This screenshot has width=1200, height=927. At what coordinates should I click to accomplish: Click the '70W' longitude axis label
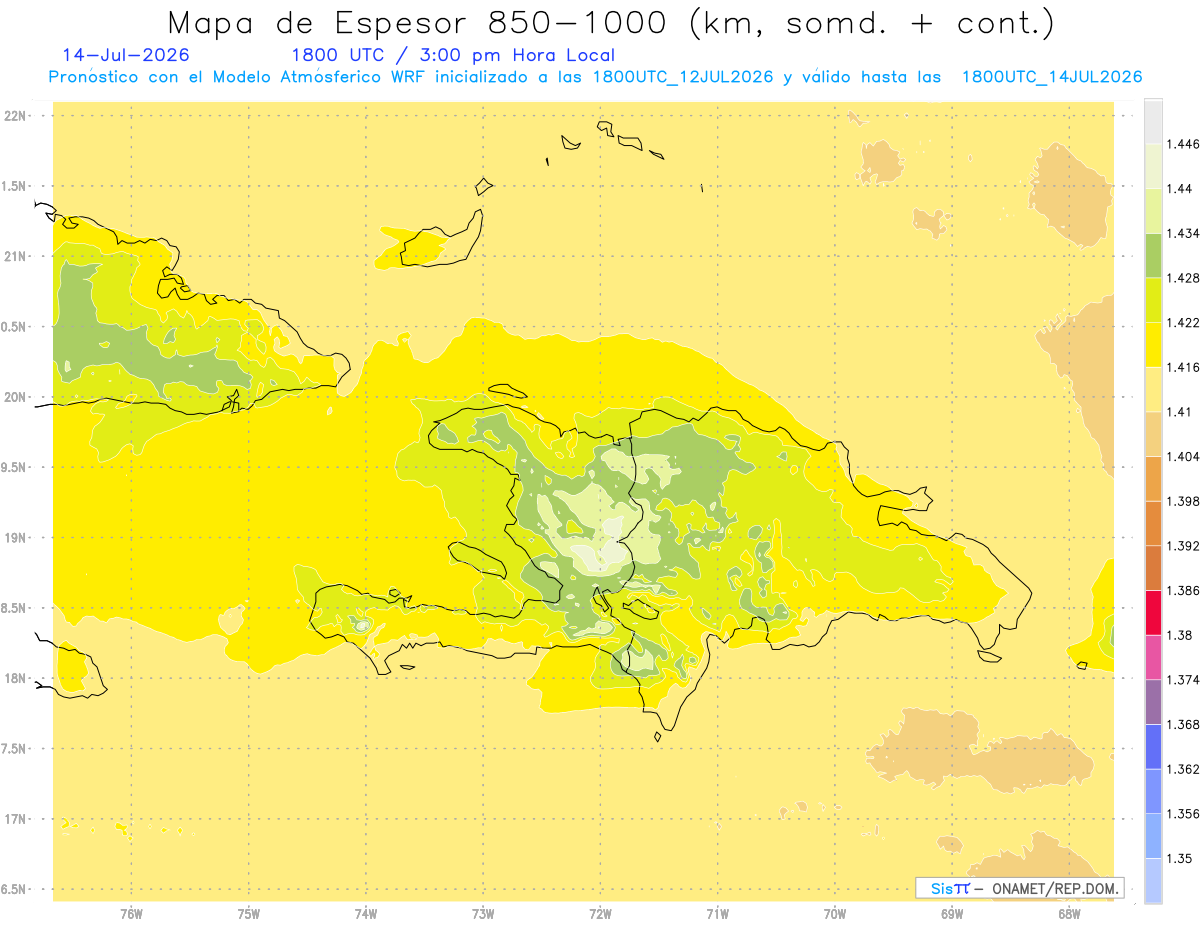pyautogui.click(x=835, y=913)
